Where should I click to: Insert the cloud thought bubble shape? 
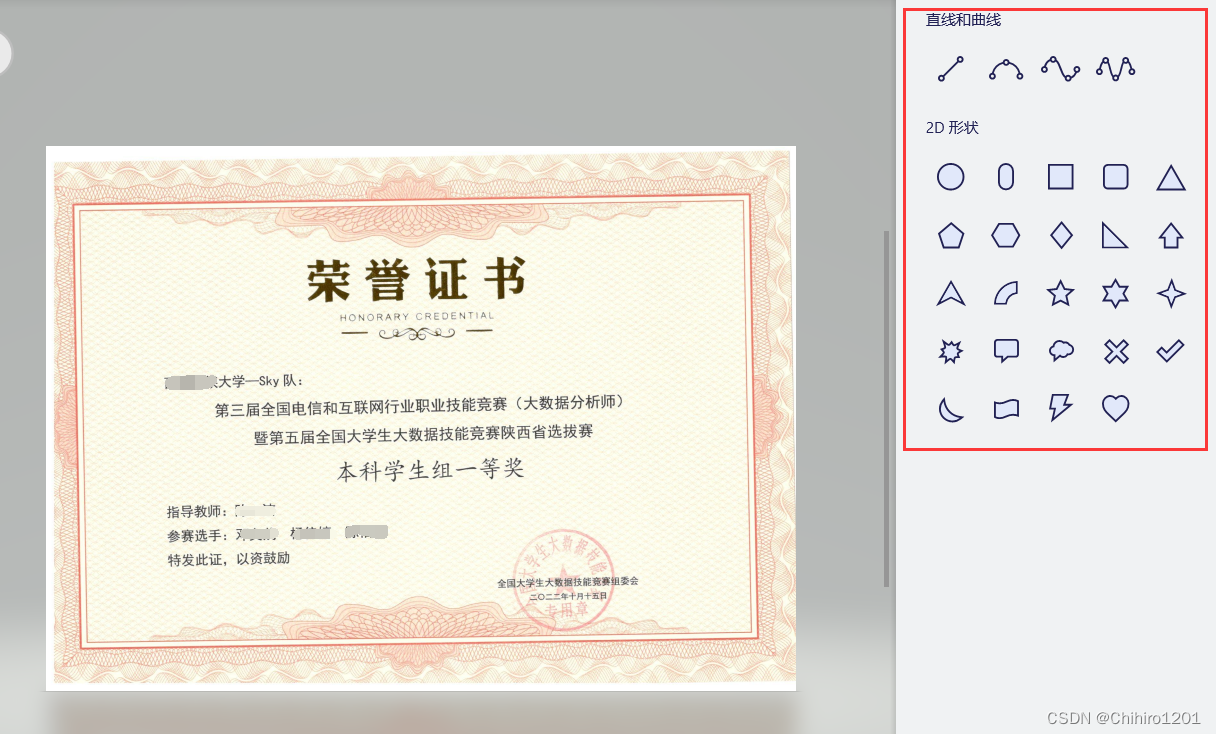pos(1061,351)
